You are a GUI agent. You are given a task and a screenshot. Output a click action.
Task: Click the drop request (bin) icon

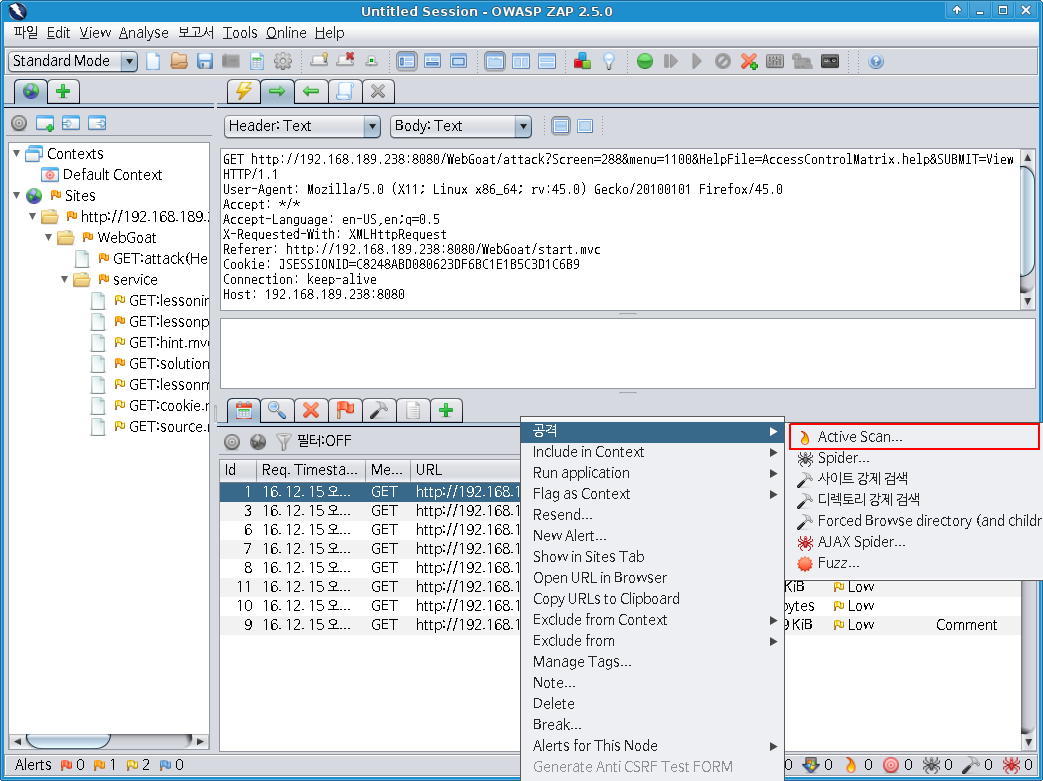723,61
